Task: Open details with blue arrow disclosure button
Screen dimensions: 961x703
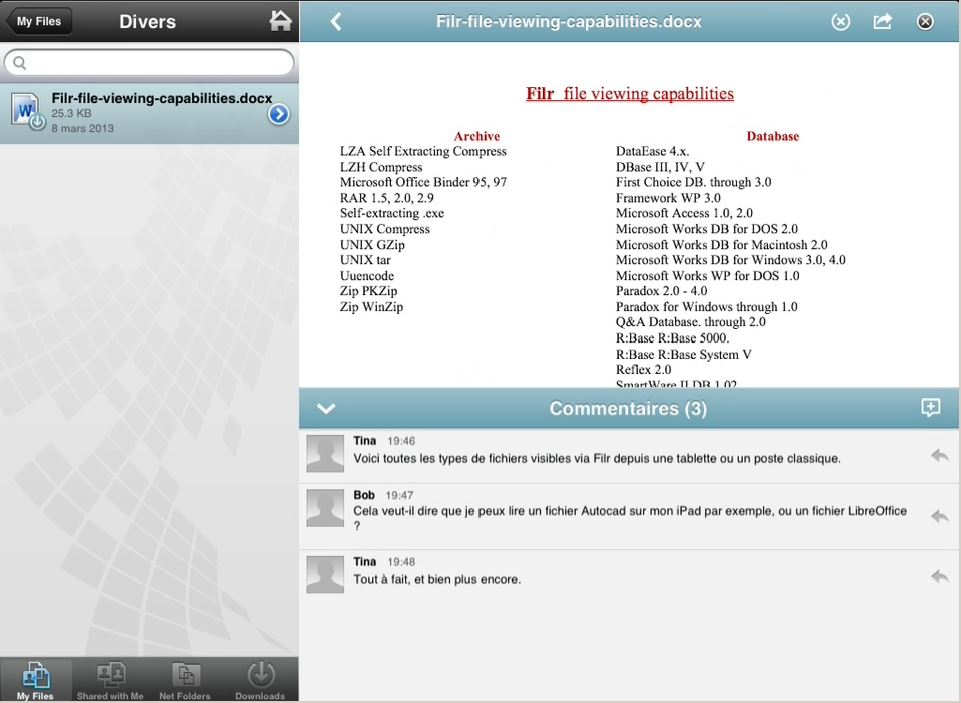Action: coord(279,114)
